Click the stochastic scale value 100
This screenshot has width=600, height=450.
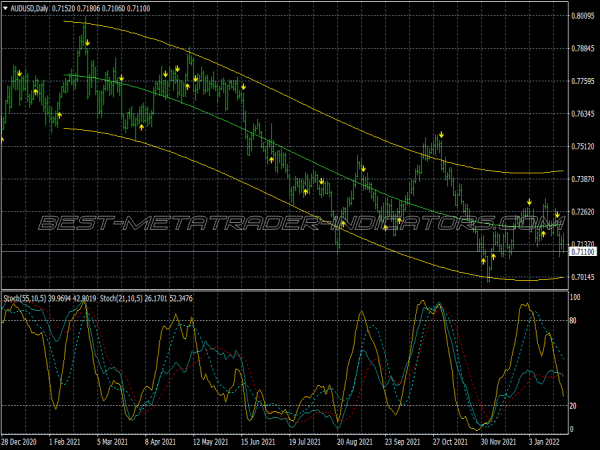pyautogui.click(x=576, y=297)
